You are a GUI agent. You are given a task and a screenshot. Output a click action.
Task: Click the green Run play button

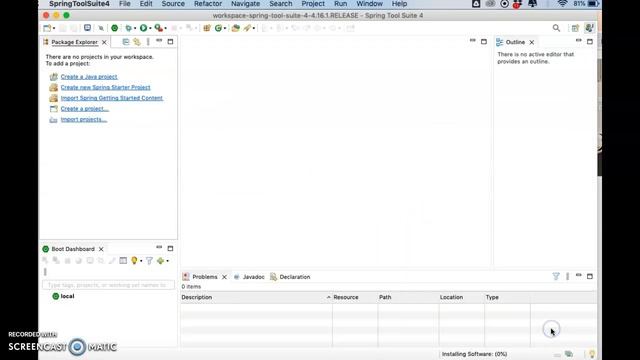tap(143, 28)
